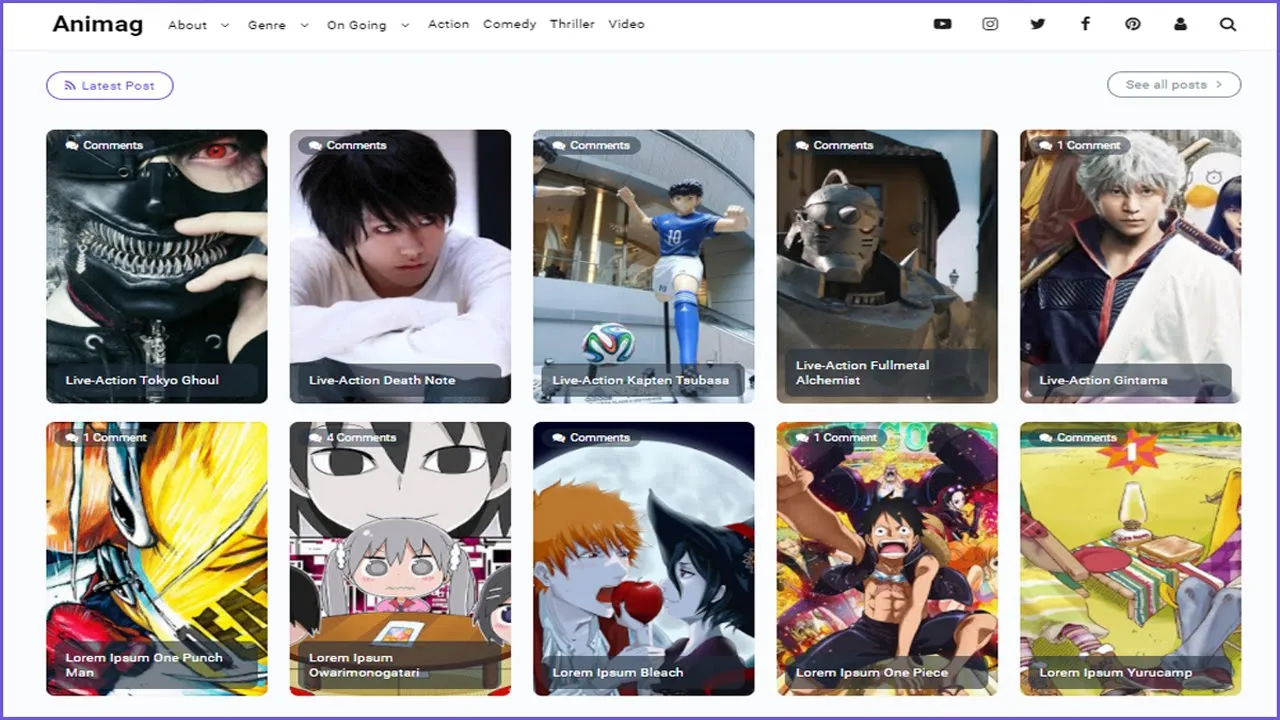Screen dimensions: 1280x720
Task: Click comment bubble on Yurucamp card
Action: 1046,437
